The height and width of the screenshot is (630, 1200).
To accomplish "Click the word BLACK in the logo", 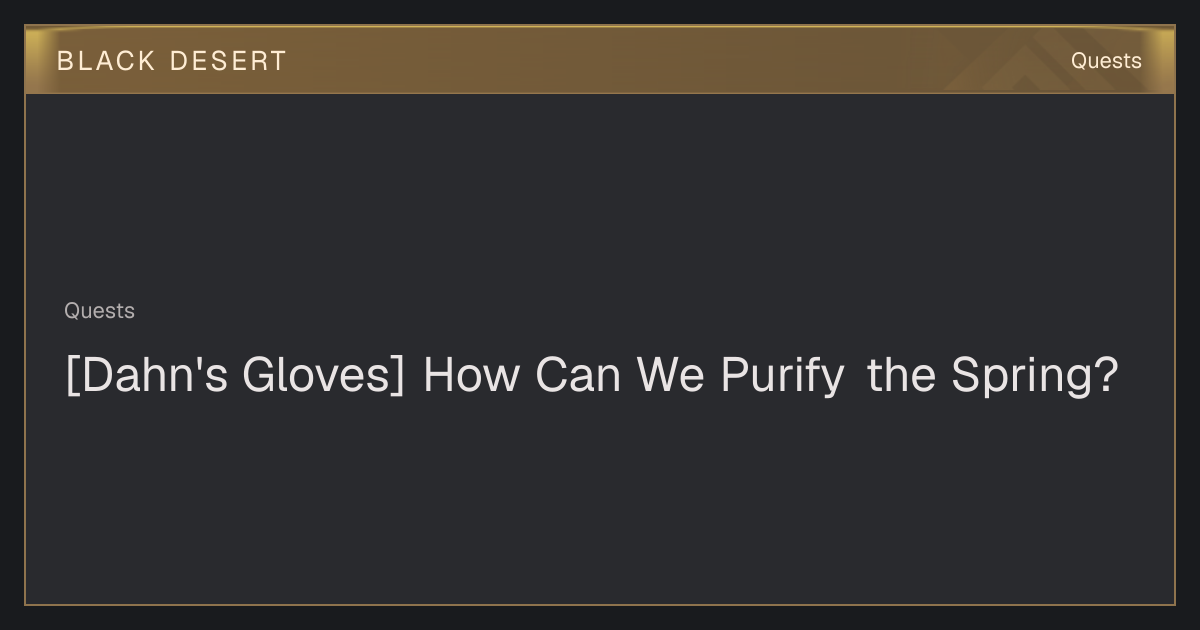I will point(106,61).
